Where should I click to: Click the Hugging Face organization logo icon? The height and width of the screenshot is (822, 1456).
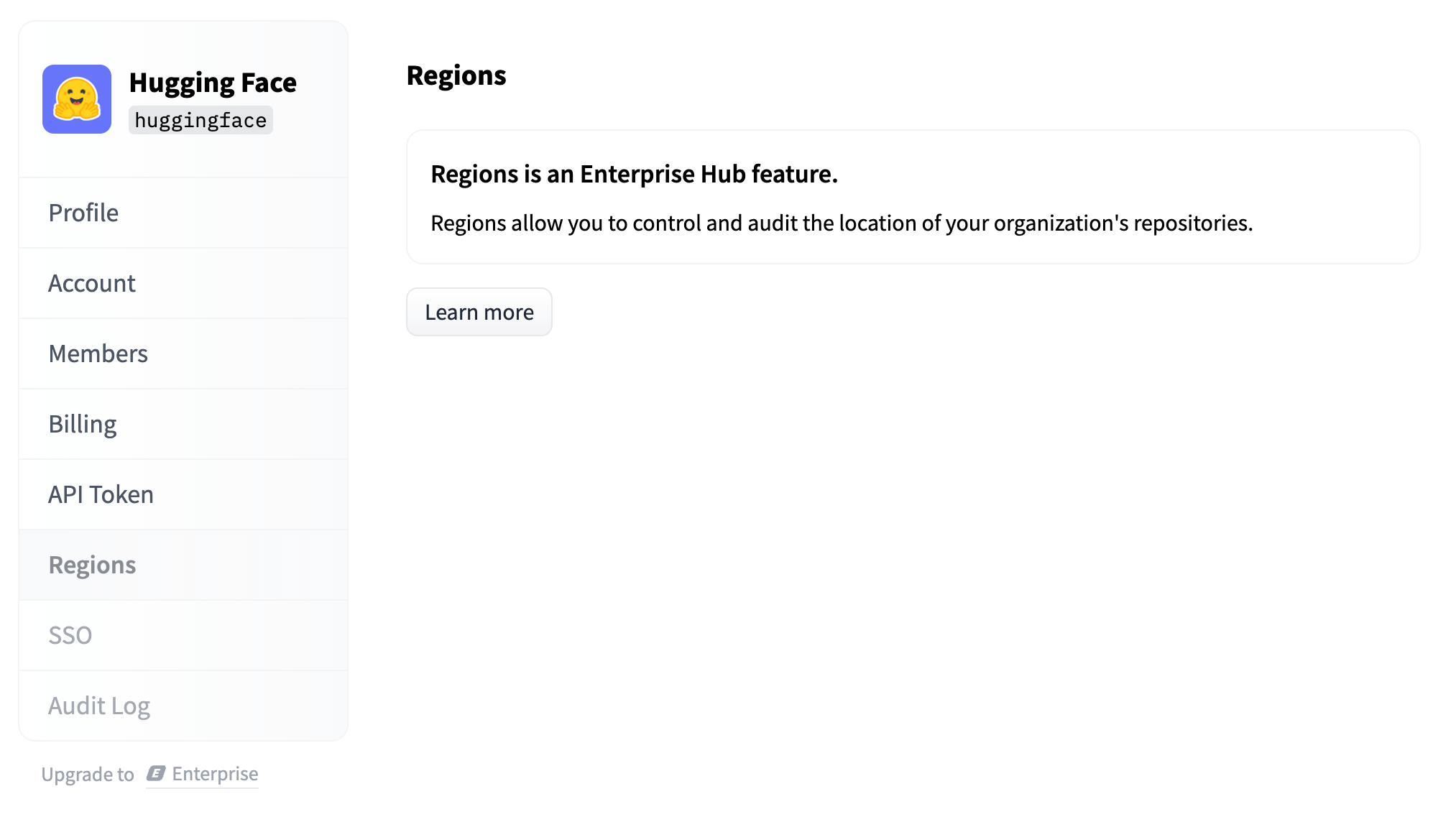(77, 98)
